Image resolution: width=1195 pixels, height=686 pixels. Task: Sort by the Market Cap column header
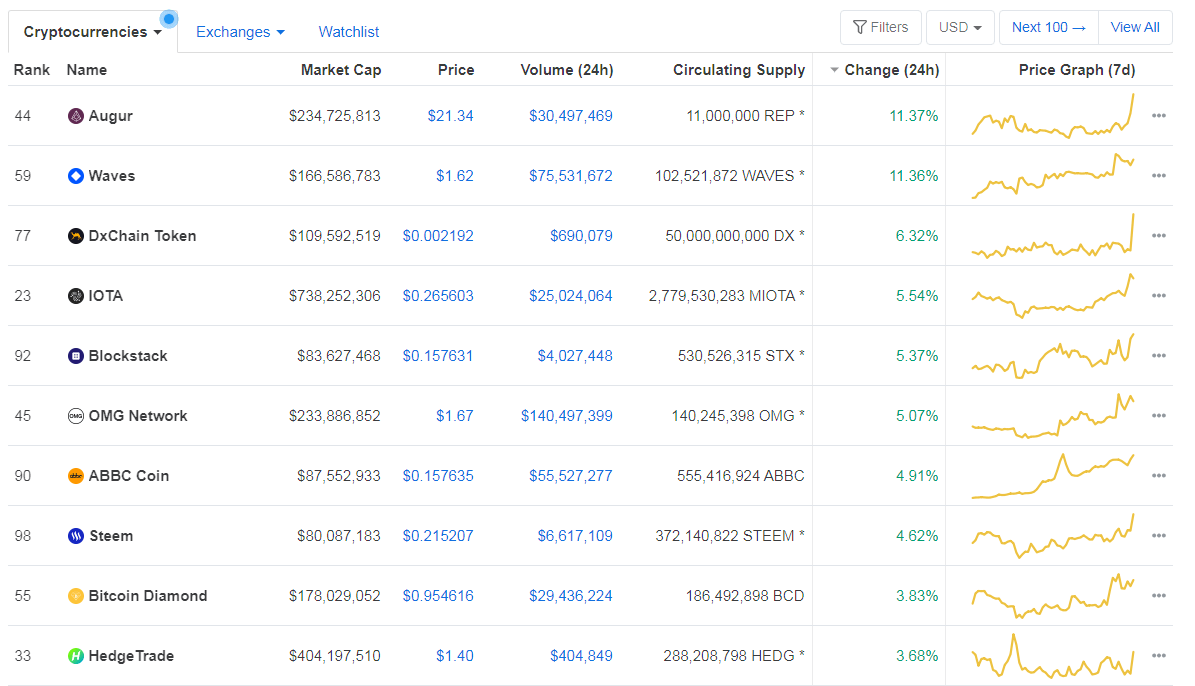[x=341, y=70]
